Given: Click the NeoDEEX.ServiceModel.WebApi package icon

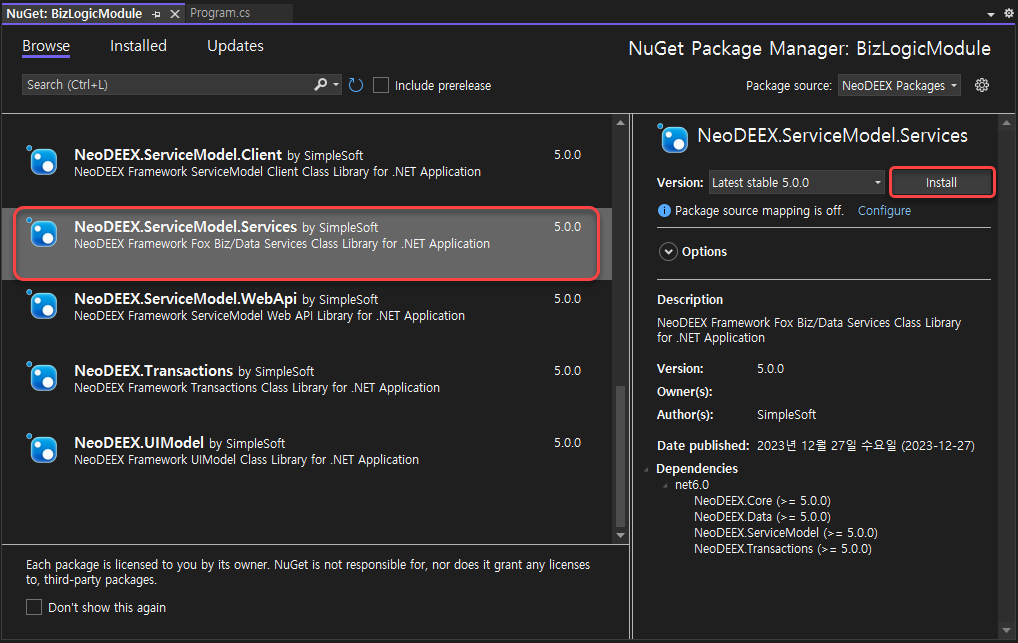Looking at the screenshot, I should coord(43,305).
